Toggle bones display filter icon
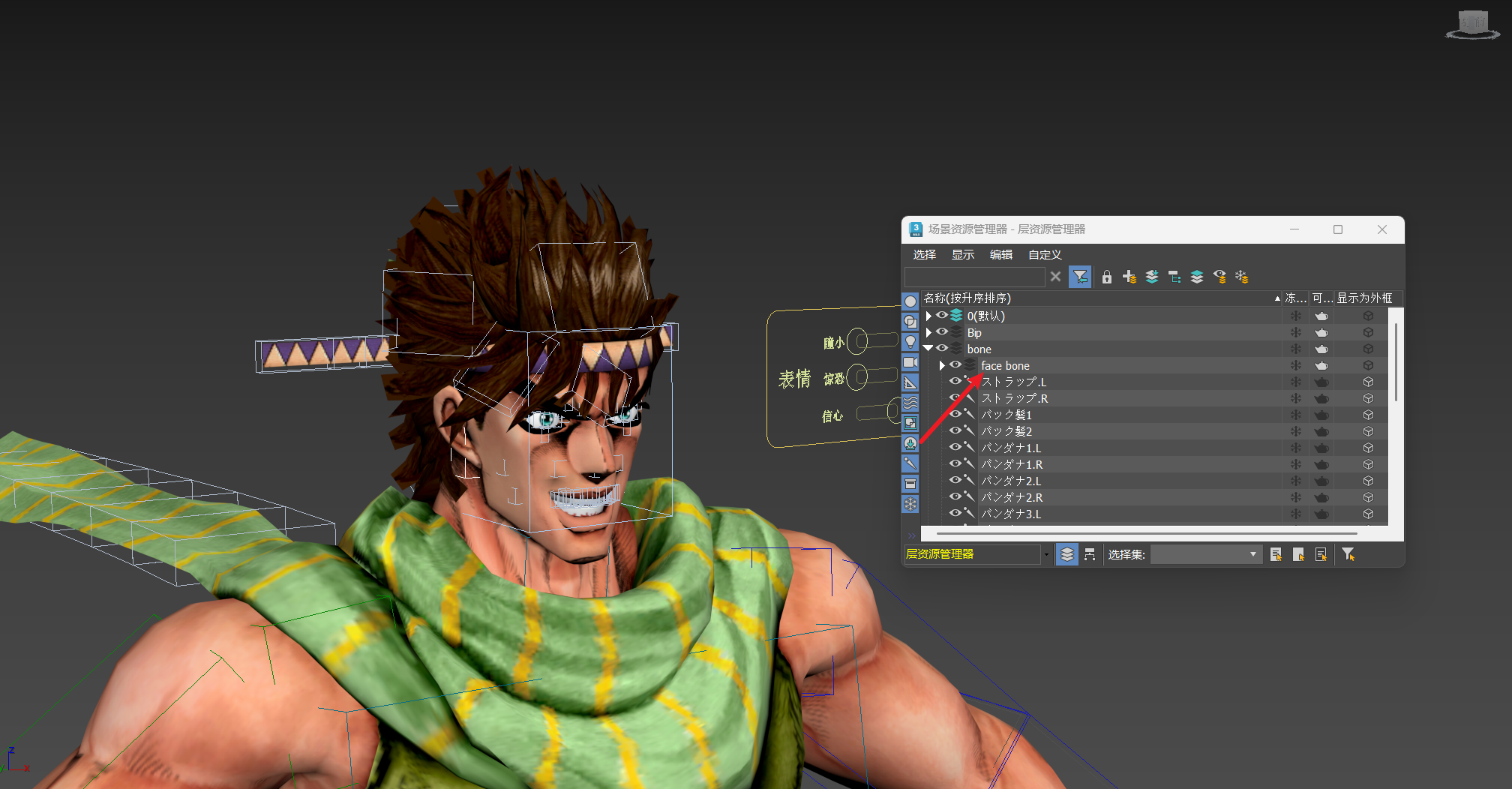The image size is (1512, 789). (910, 463)
